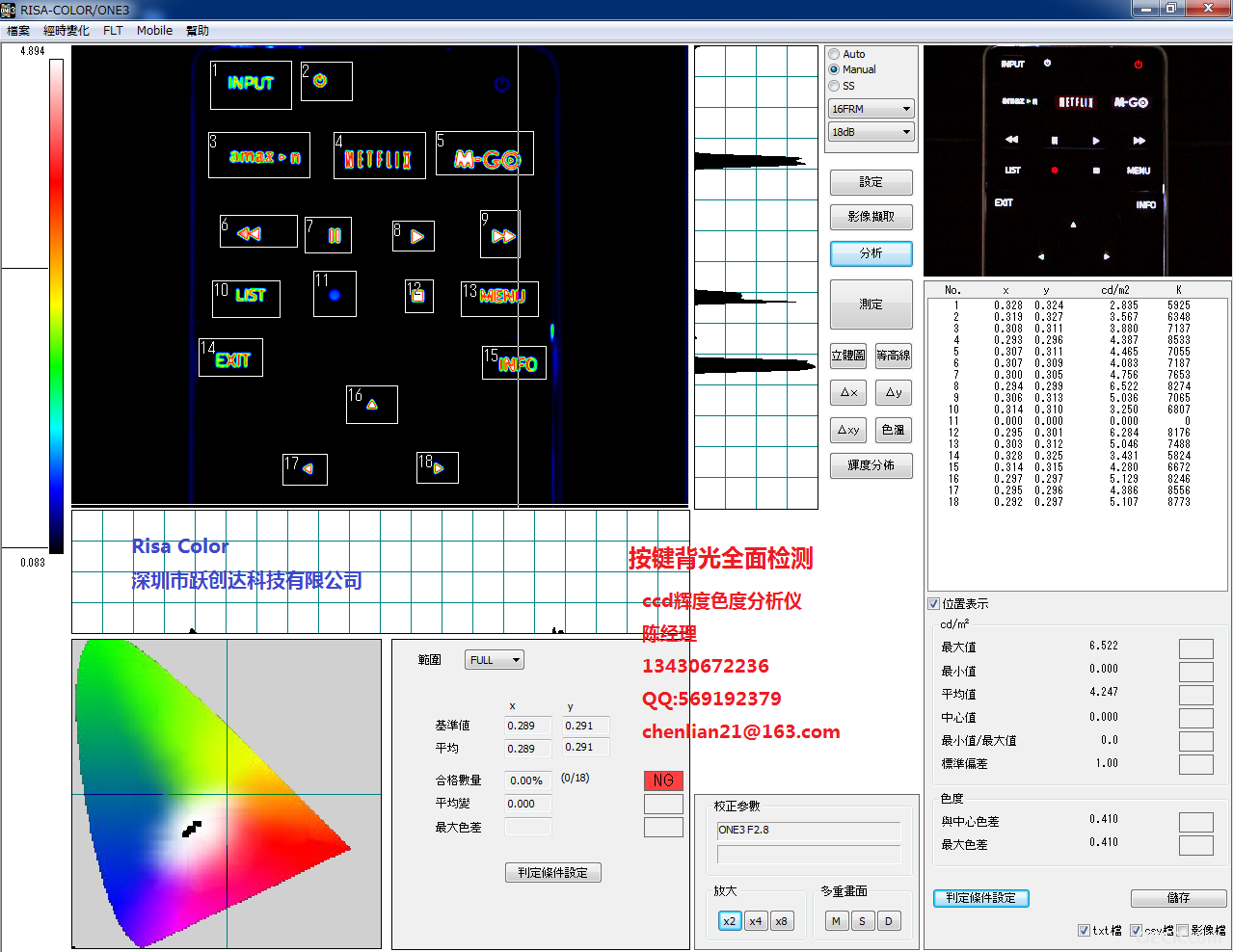Click the 設定 button

click(x=871, y=182)
